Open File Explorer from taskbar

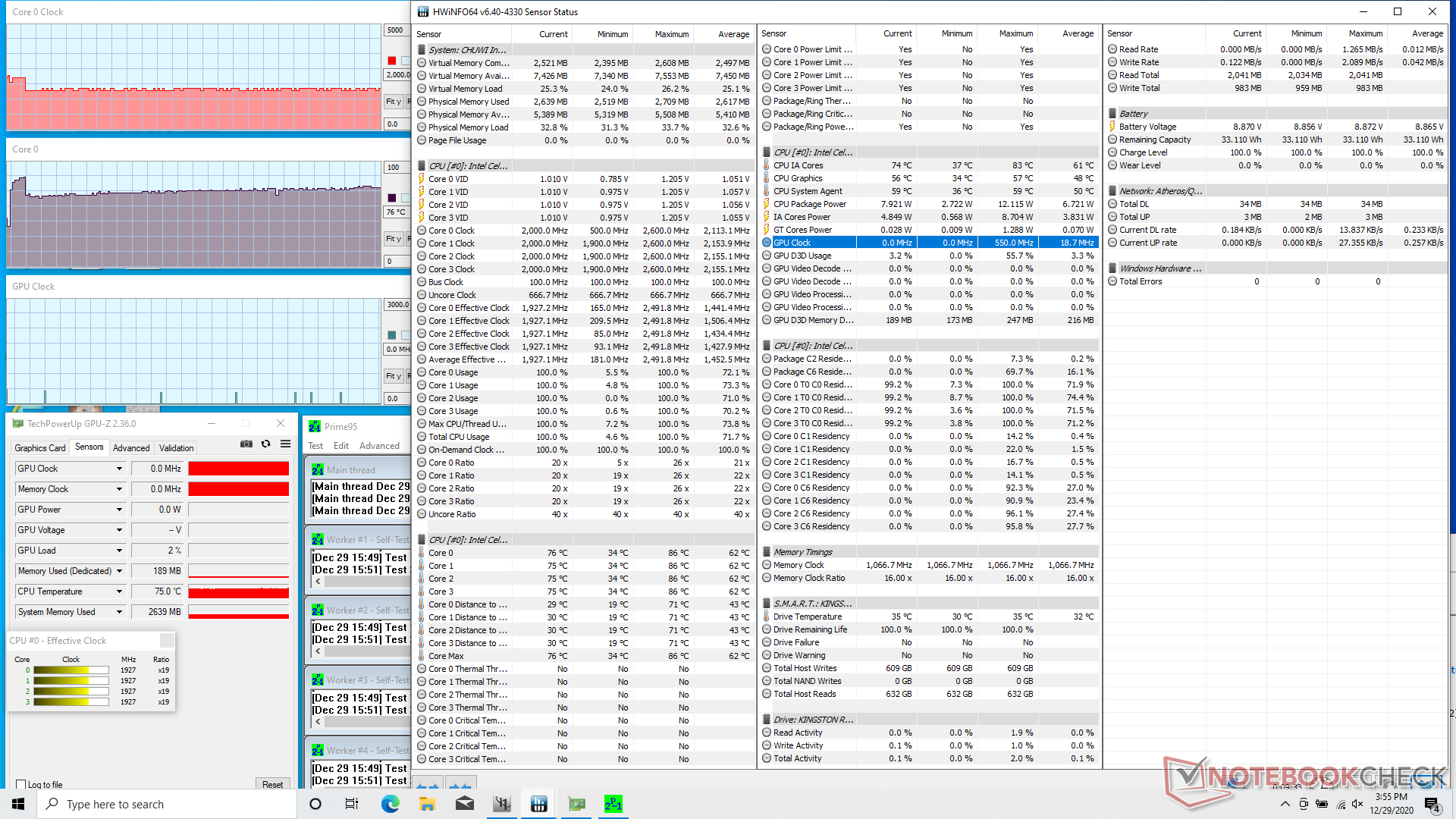[427, 804]
